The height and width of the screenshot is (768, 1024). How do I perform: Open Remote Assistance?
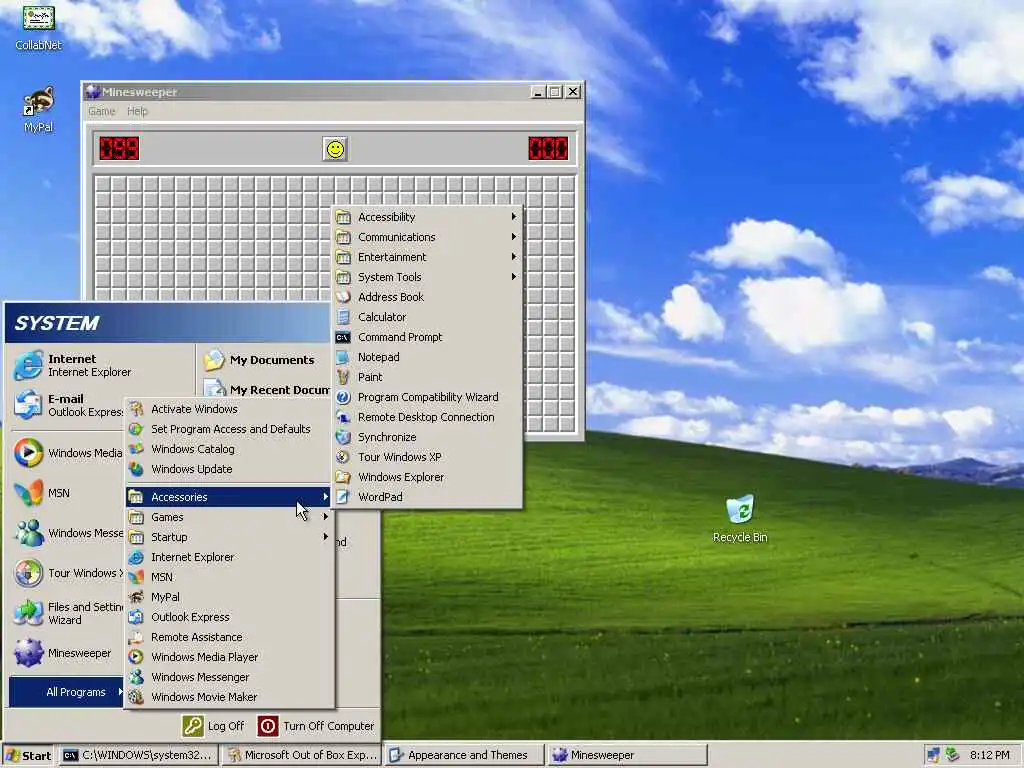(x=229, y=637)
